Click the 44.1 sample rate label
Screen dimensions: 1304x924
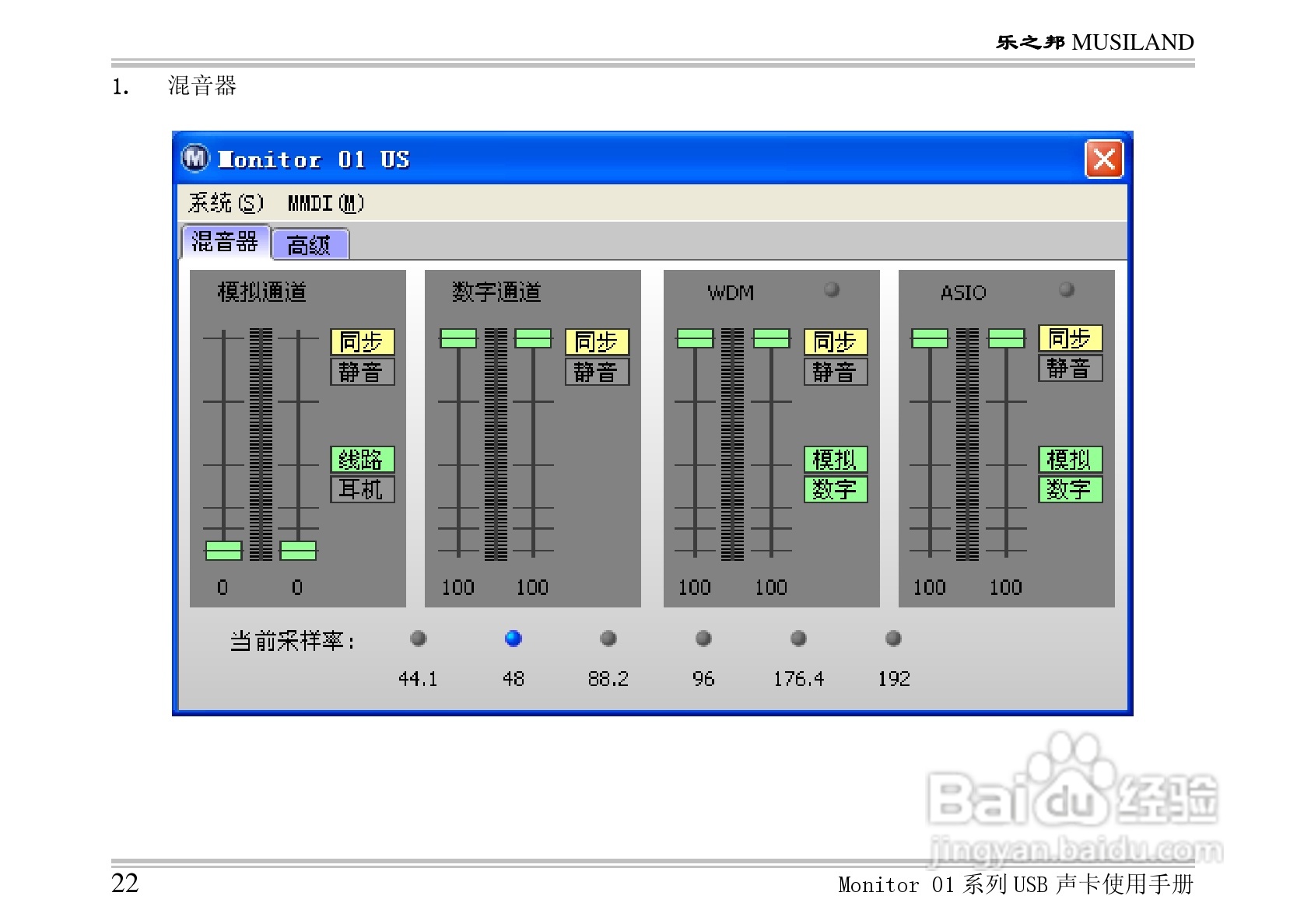pyautogui.click(x=418, y=679)
